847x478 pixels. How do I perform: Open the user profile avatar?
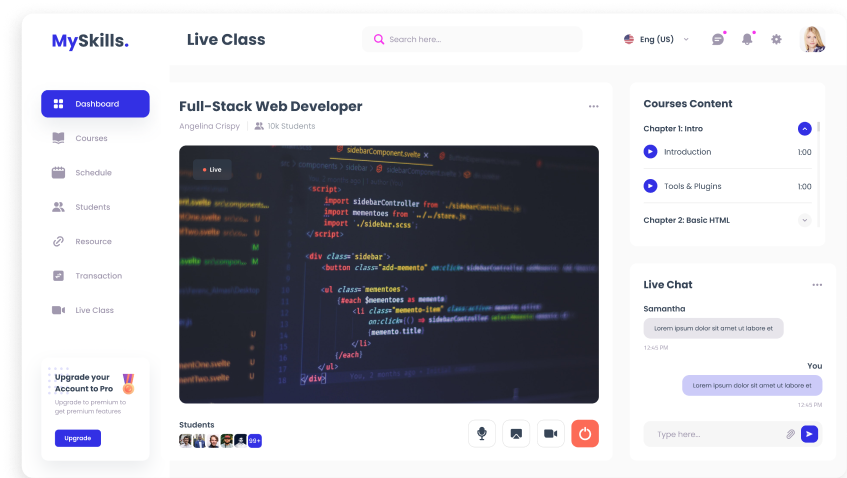[x=812, y=39]
